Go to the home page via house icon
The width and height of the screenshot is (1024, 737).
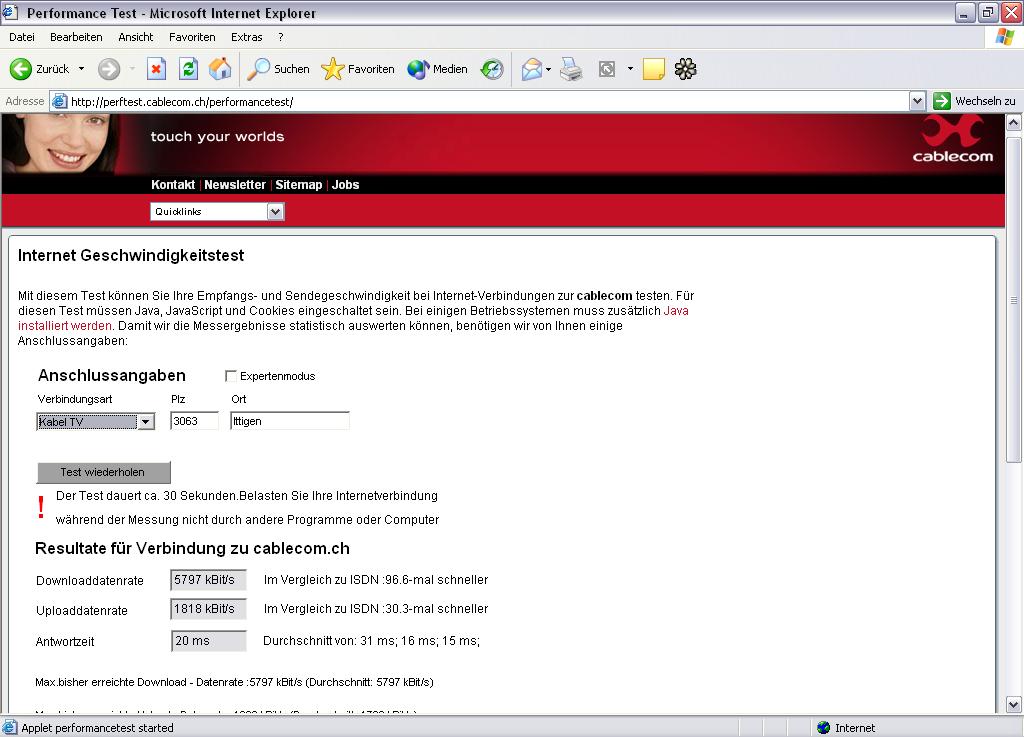[x=220, y=69]
